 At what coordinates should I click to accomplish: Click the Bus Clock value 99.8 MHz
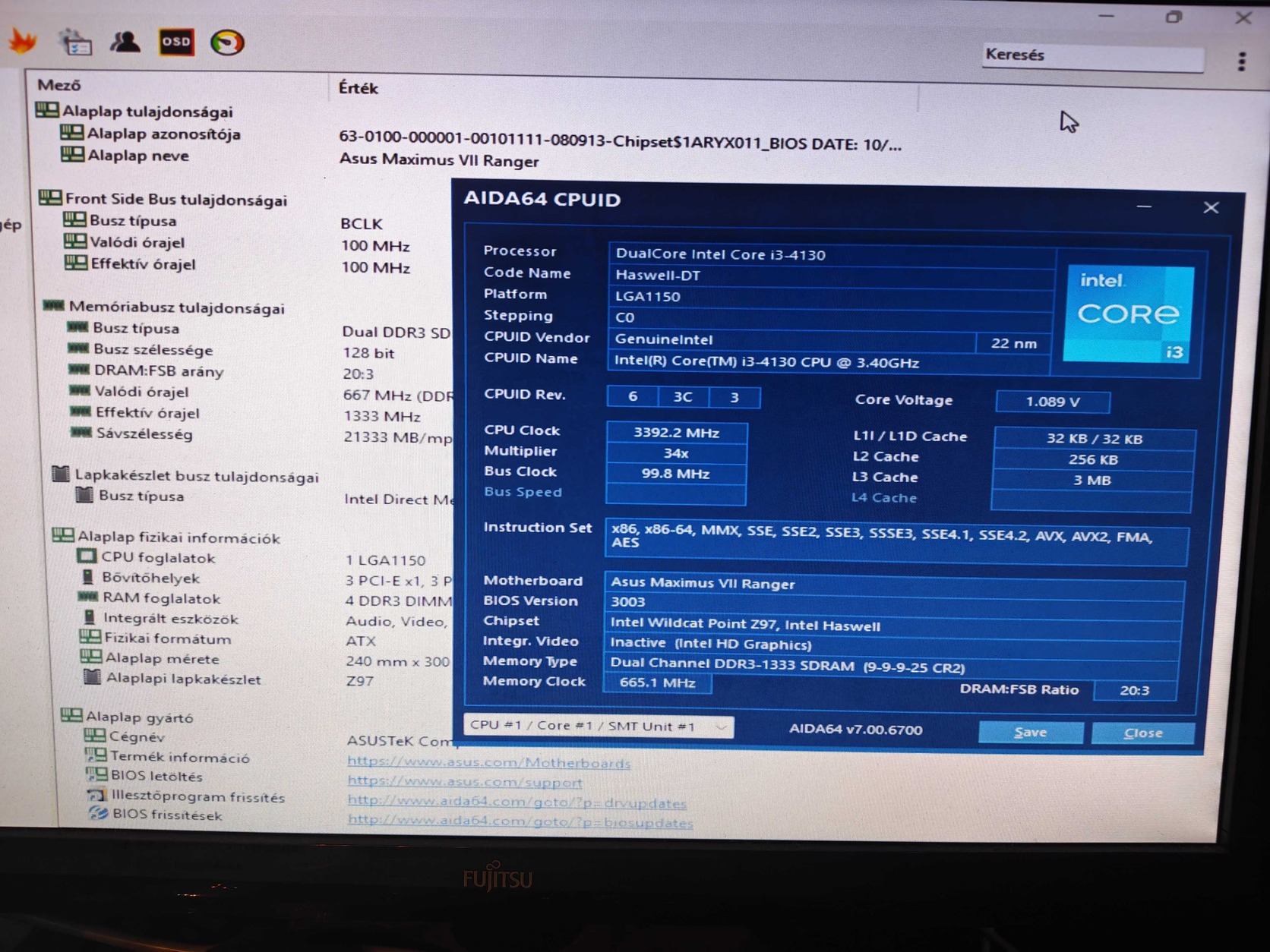tap(676, 474)
